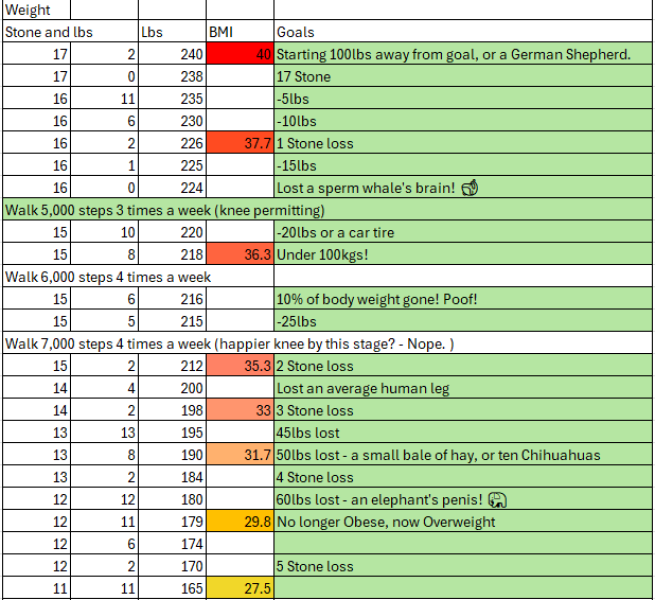Select the 'Walk 5,000 steps 3 times a week' row
The height and width of the screenshot is (600, 655).
point(327,210)
